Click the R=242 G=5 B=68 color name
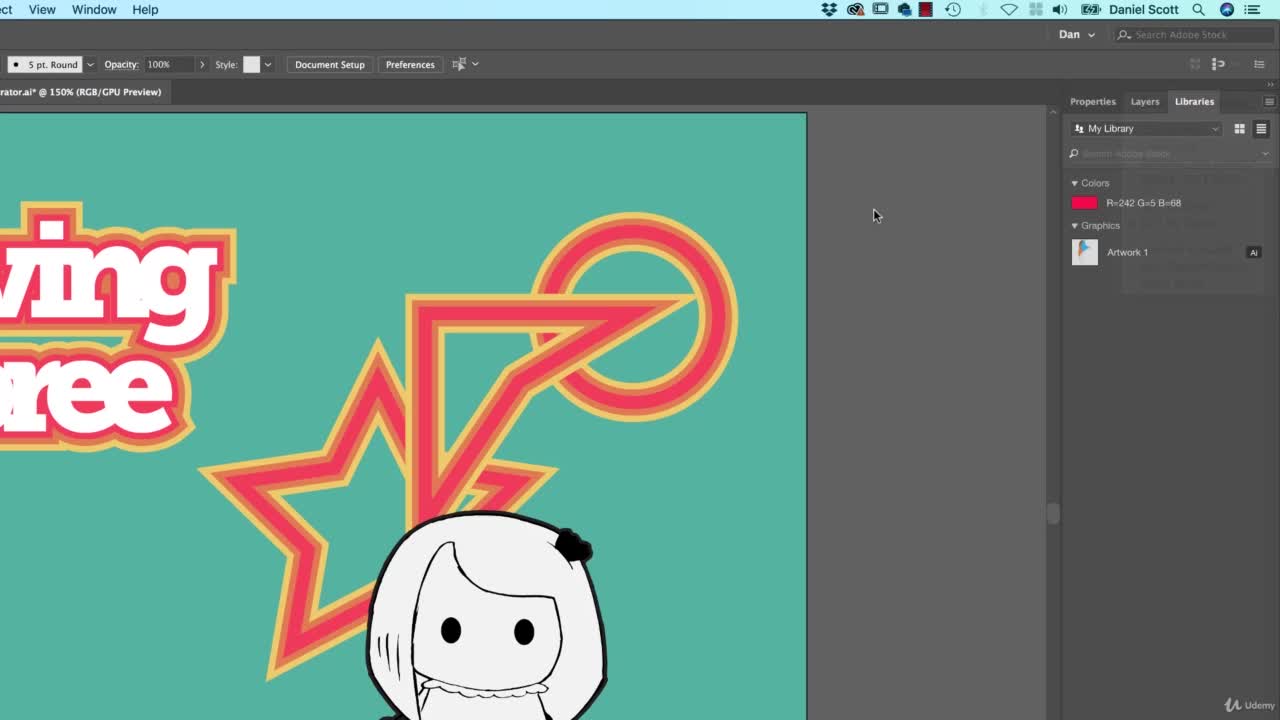 point(1143,203)
